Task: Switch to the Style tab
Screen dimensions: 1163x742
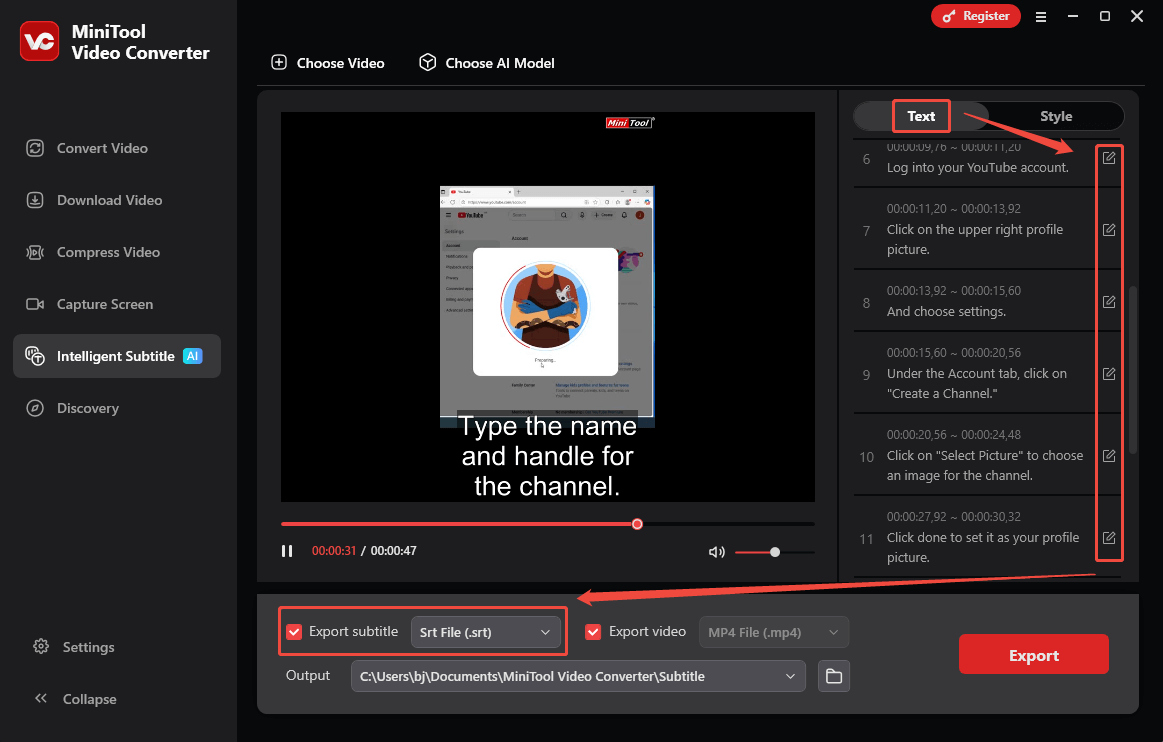Action: [x=1056, y=116]
